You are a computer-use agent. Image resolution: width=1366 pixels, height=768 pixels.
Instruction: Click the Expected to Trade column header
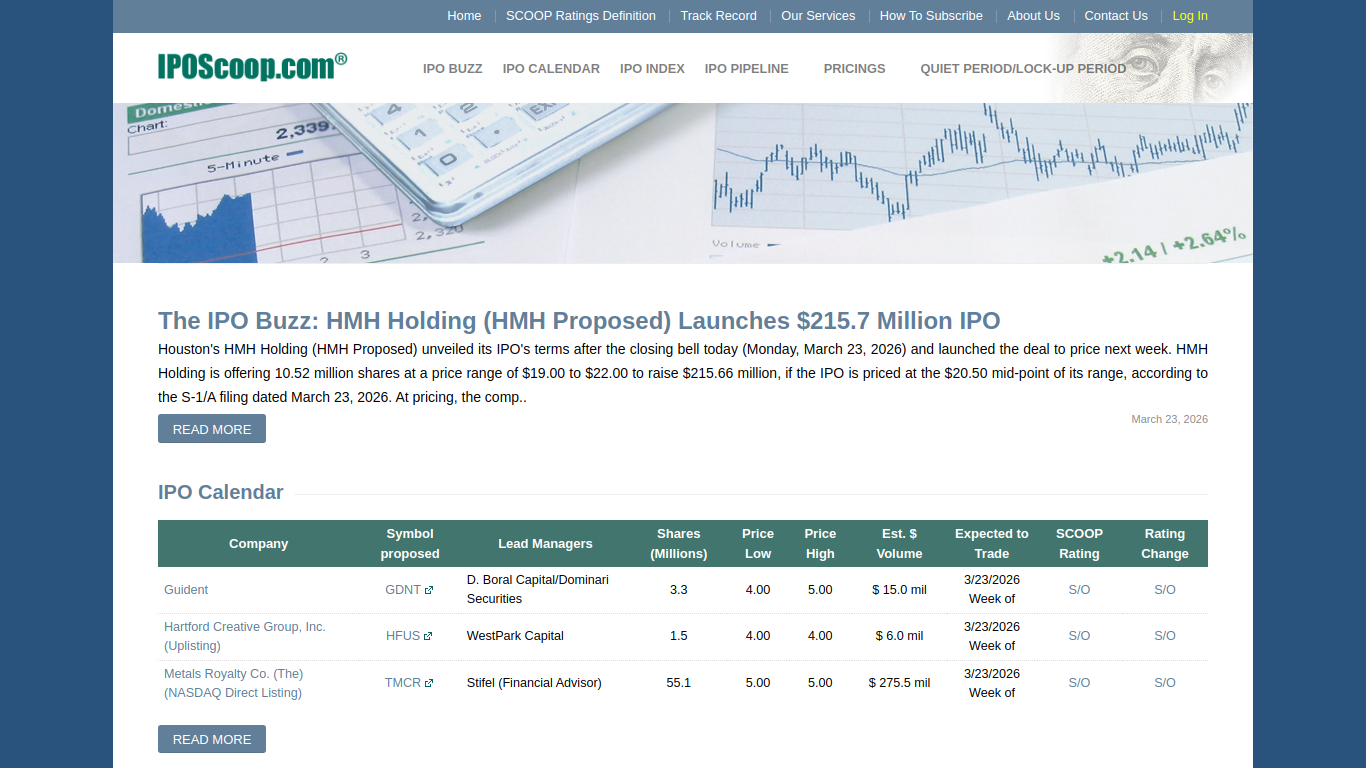(992, 544)
